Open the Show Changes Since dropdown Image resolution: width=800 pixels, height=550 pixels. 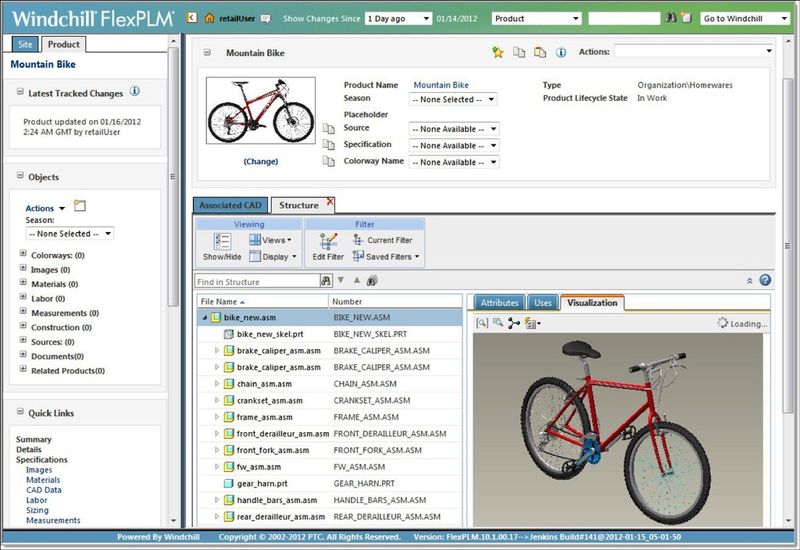pyautogui.click(x=398, y=18)
